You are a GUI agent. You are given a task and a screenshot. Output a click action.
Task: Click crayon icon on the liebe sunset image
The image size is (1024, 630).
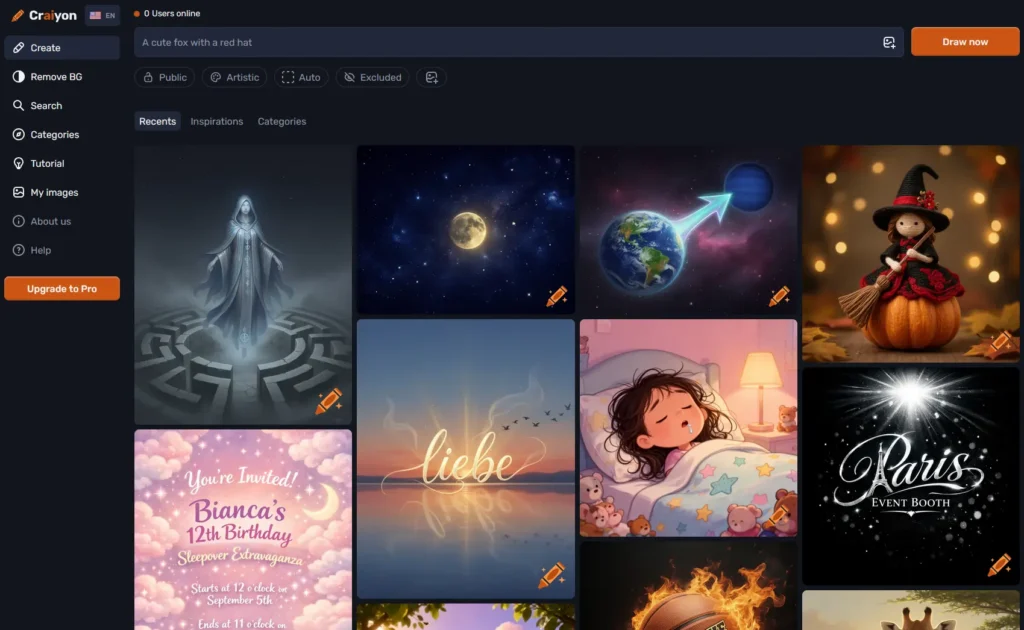[x=551, y=576]
